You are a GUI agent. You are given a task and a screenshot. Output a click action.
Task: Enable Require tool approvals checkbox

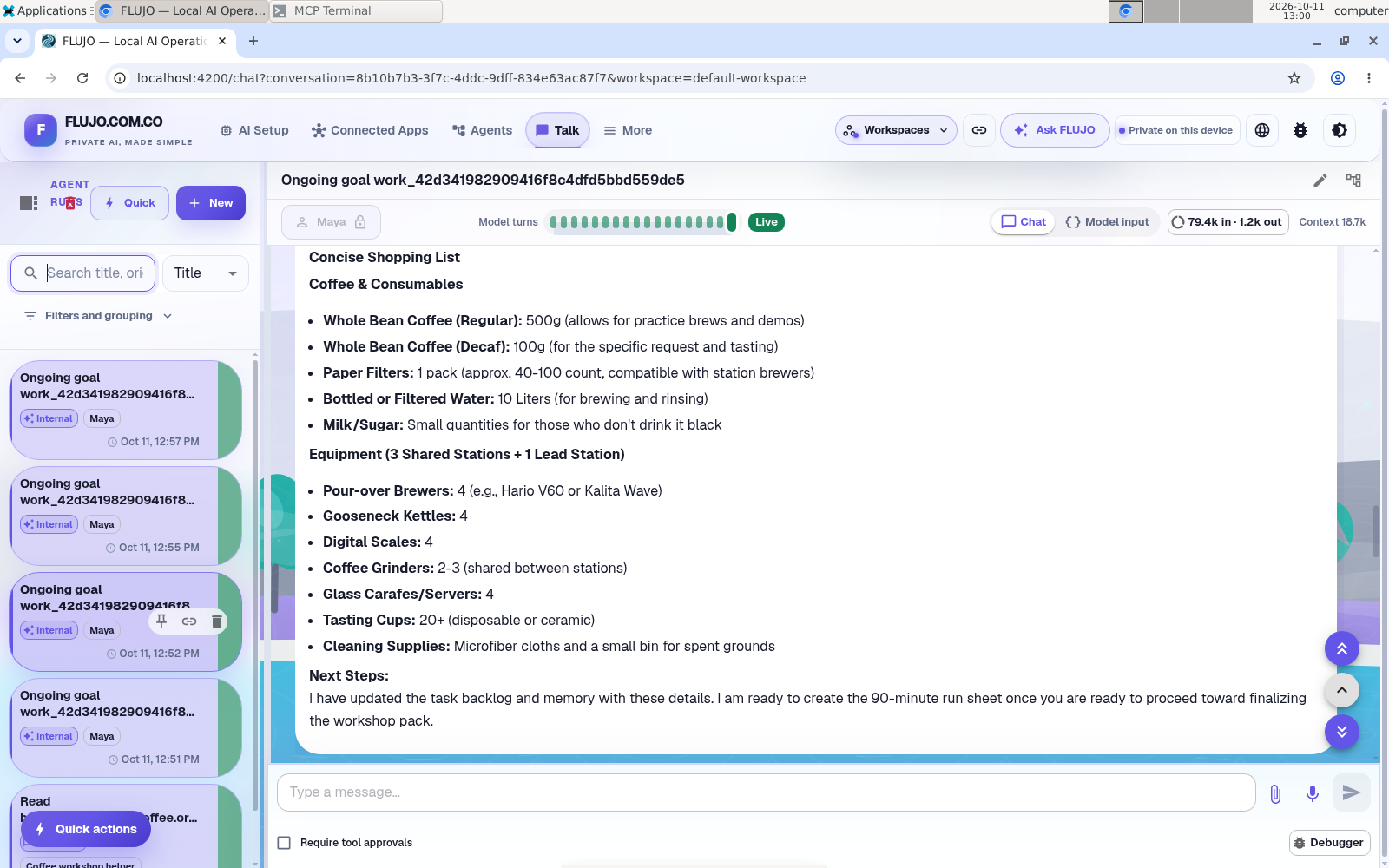[x=284, y=843]
